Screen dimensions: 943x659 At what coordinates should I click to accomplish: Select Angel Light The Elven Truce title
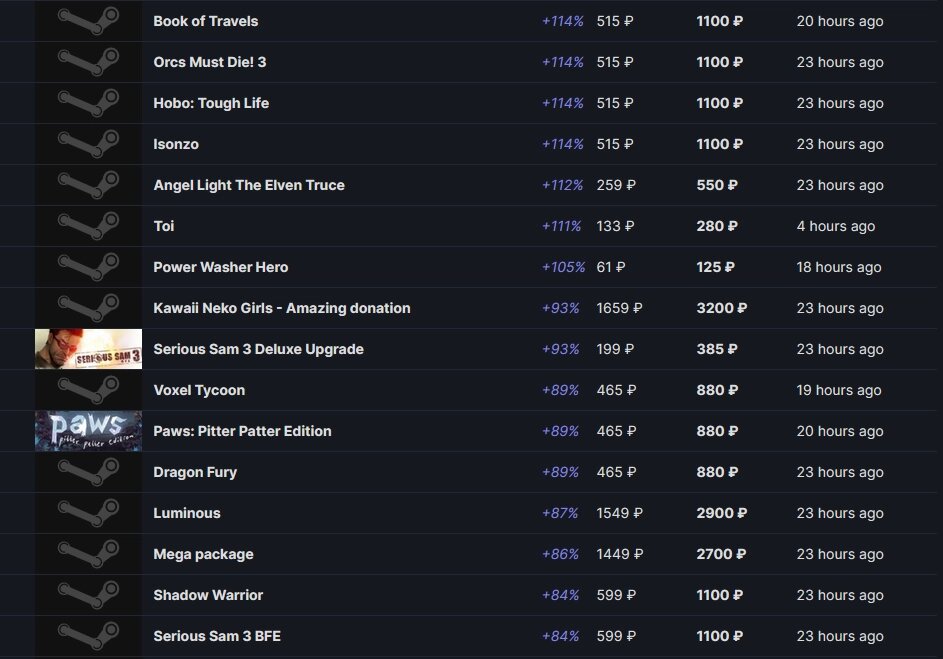click(x=249, y=185)
